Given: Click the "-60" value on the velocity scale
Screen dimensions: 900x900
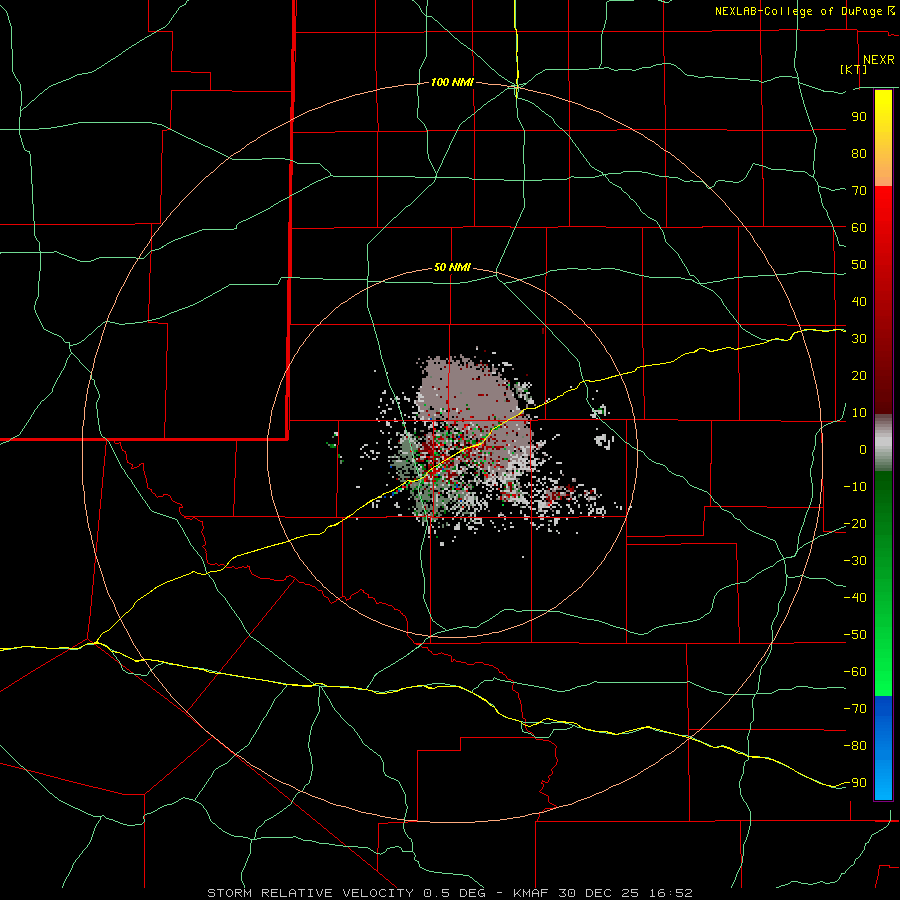Looking at the screenshot, I should coord(855,672).
